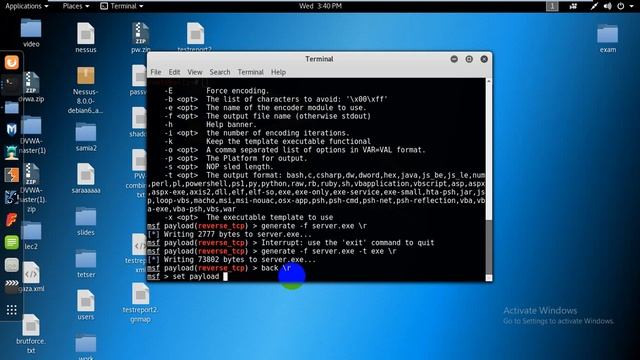Select the dvwa.zip archive on desktop

pos(31,87)
